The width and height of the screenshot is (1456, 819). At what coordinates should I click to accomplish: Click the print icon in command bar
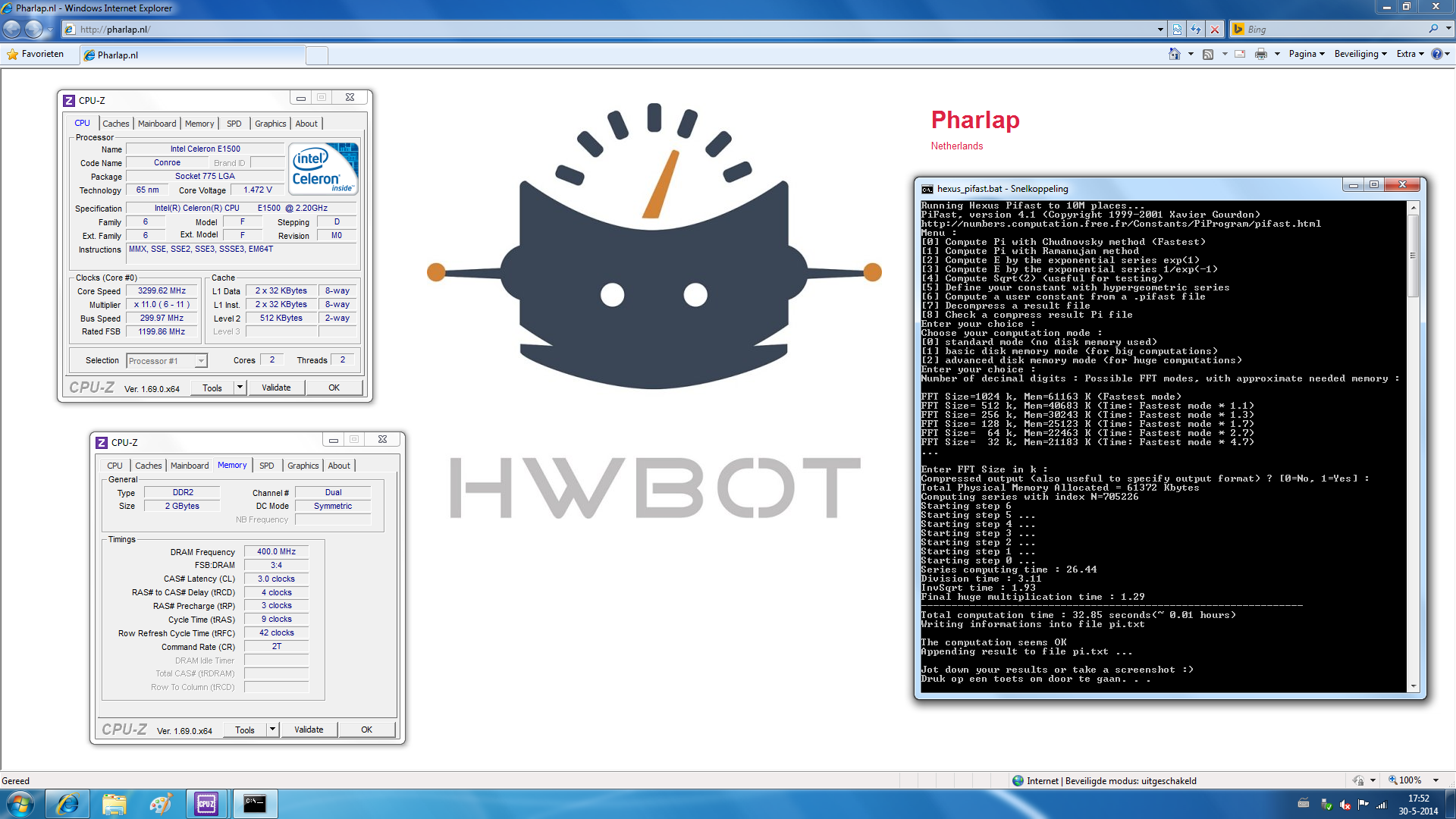pyautogui.click(x=1261, y=54)
